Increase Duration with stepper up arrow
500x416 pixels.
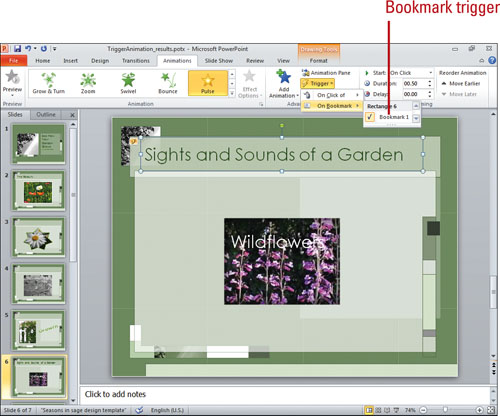(x=430, y=81)
